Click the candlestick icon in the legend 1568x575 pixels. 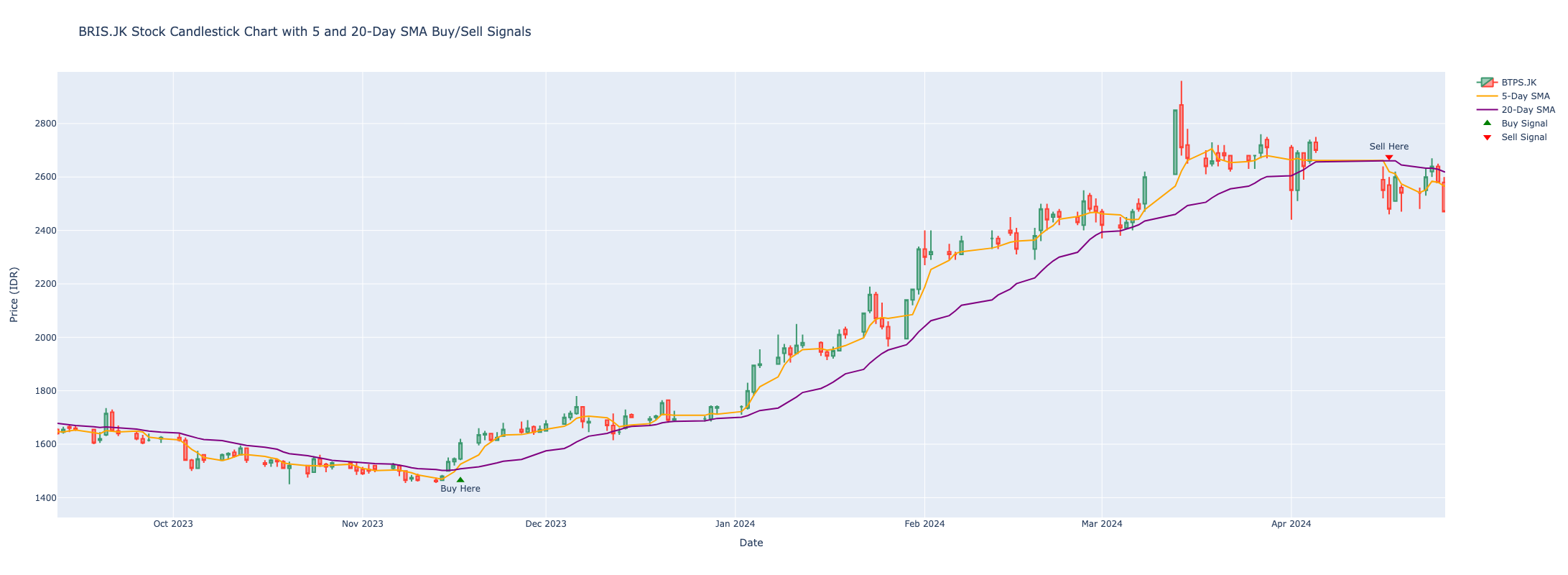[x=1487, y=83]
